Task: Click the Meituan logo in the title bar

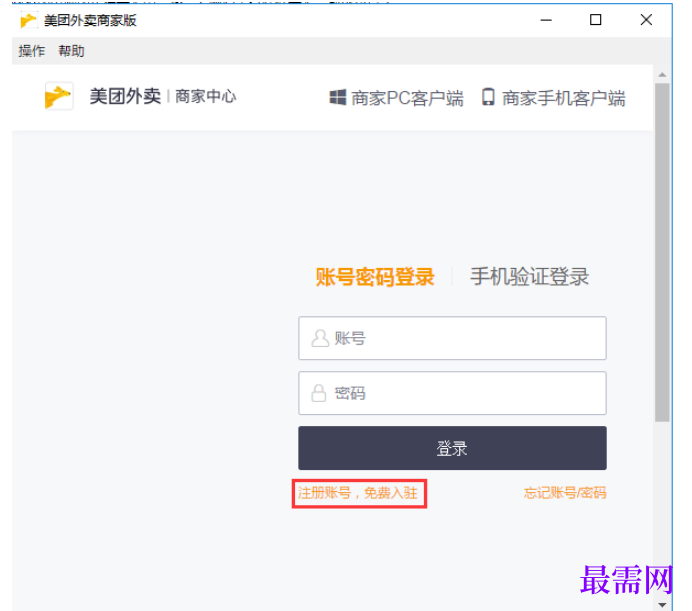Action: pos(28,20)
